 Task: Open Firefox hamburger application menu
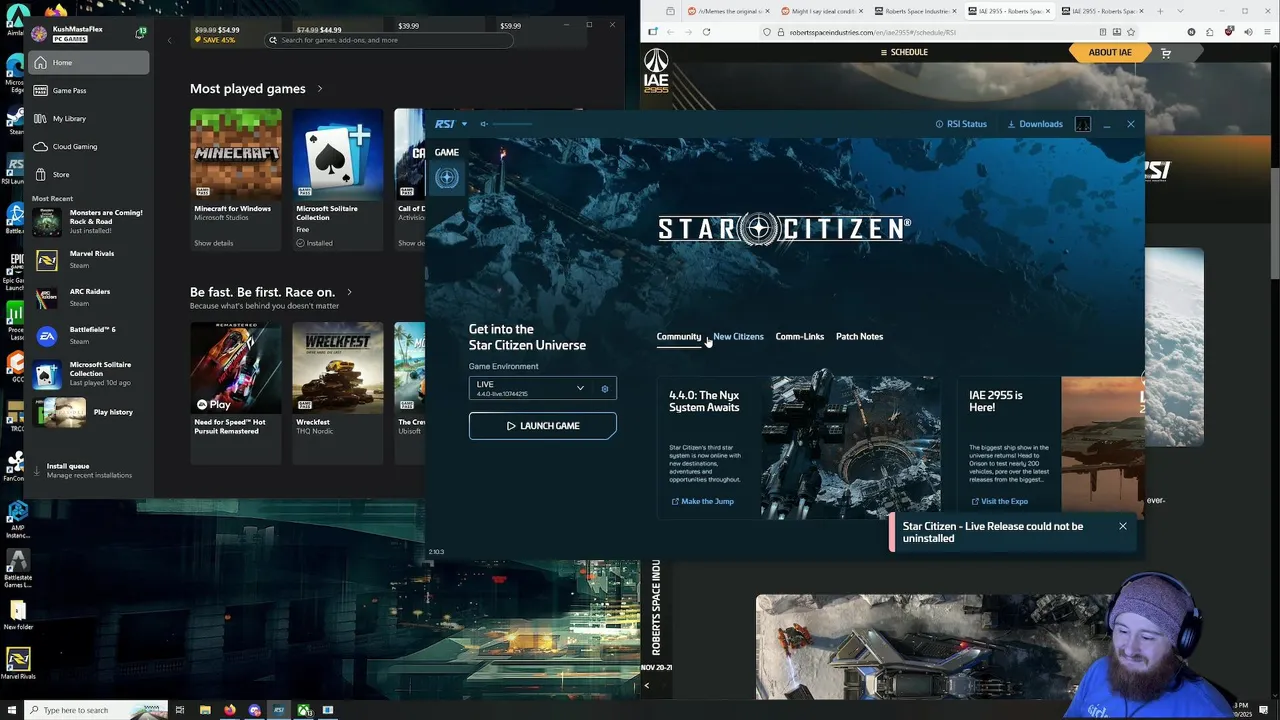[x=1266, y=32]
